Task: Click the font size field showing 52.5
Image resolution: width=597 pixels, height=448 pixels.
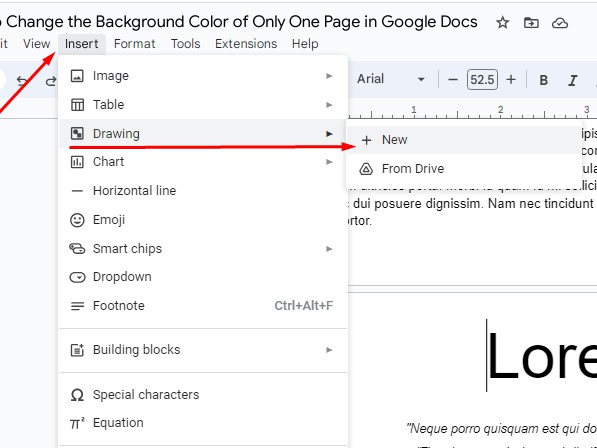Action: (x=482, y=80)
